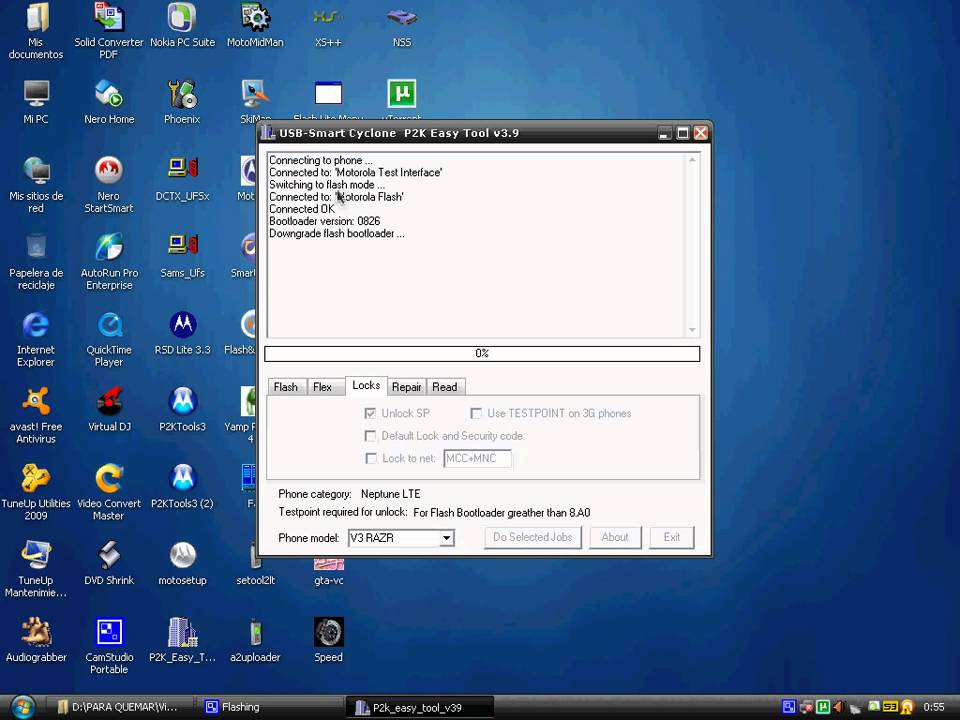960x720 pixels.
Task: Open Nokia PC Suite icon
Action: pyautogui.click(x=182, y=24)
